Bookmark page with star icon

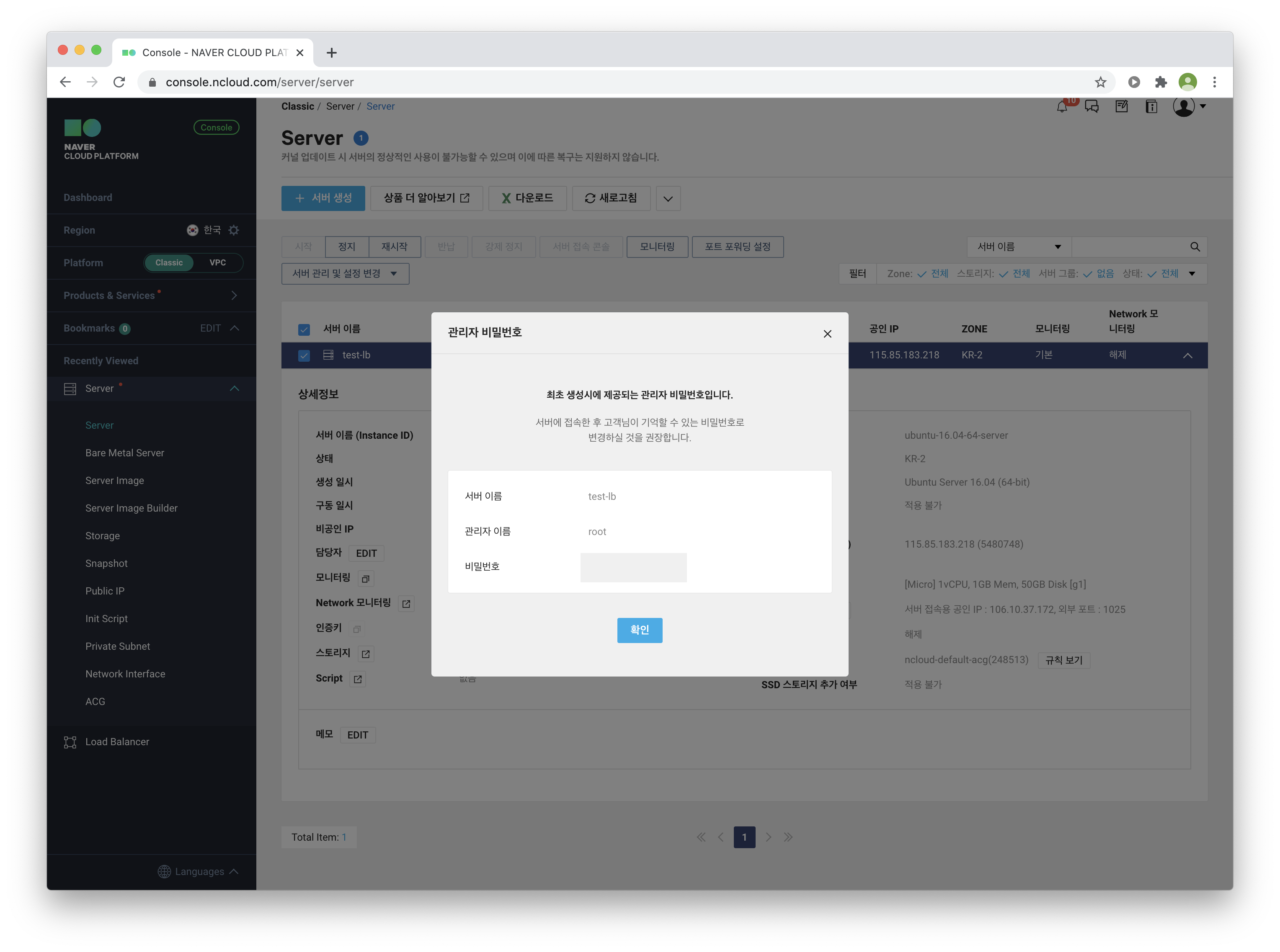1100,82
